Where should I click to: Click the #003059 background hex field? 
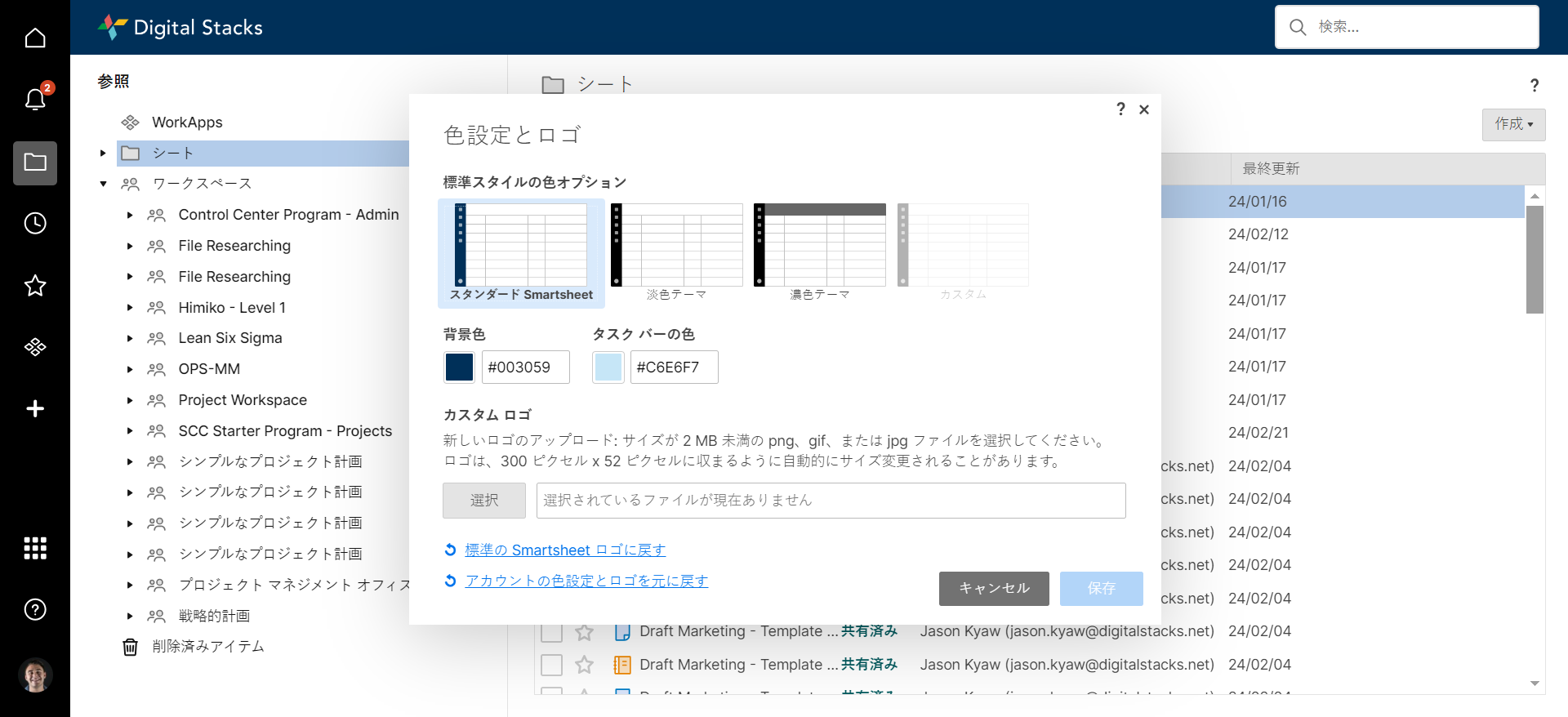click(x=525, y=367)
